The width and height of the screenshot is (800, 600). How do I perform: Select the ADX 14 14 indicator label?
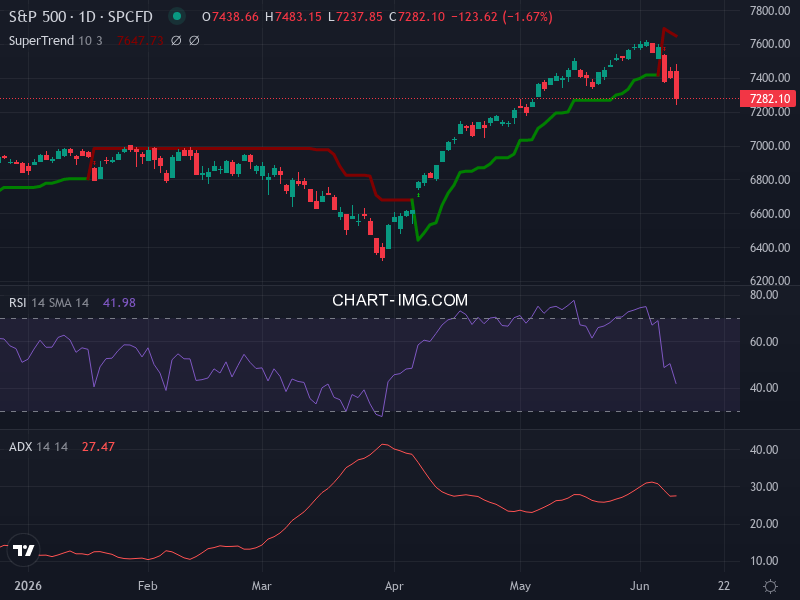point(38,446)
